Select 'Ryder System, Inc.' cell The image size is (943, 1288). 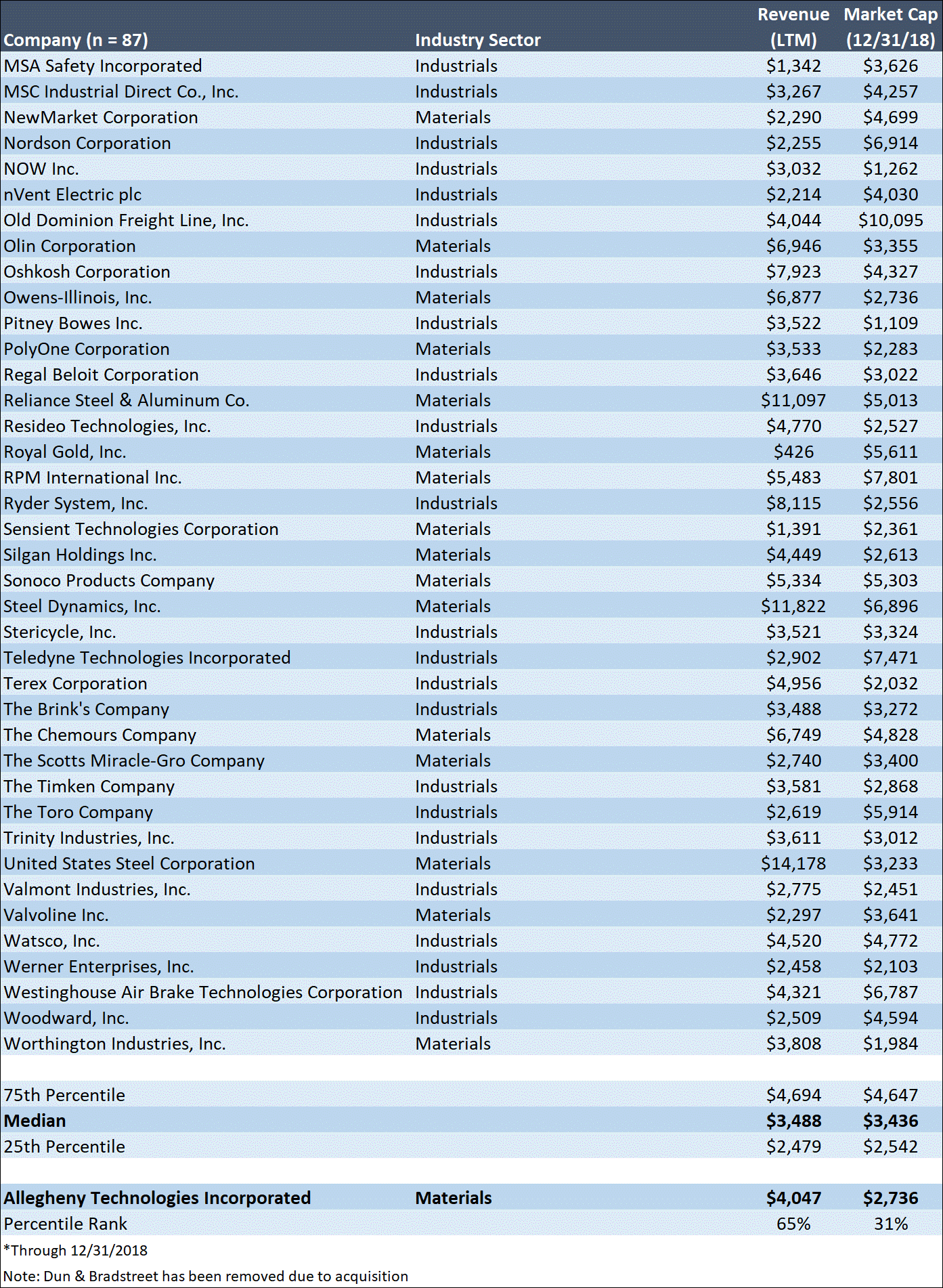point(76,503)
